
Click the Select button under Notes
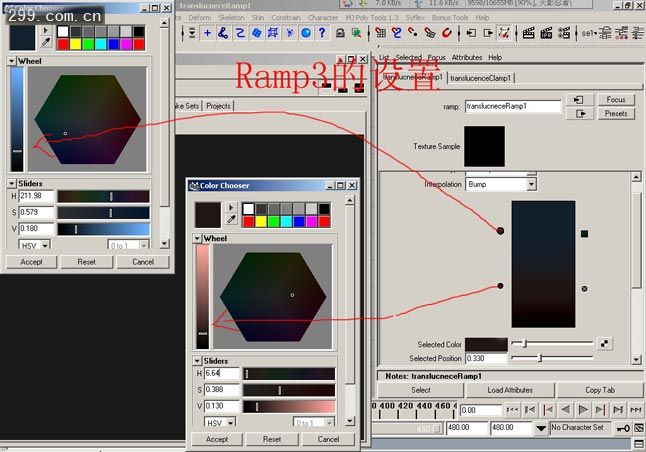(421, 390)
